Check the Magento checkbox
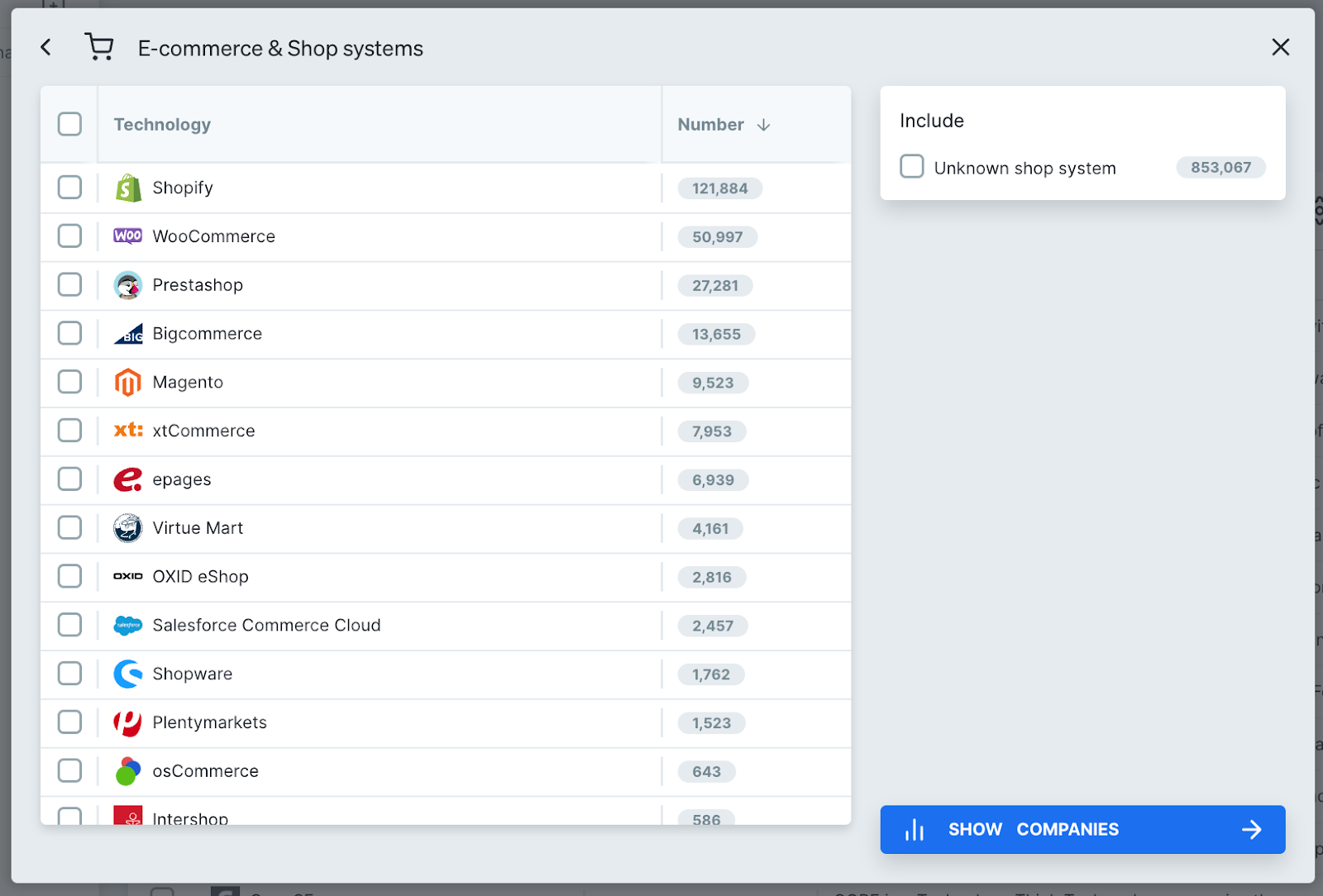The width and height of the screenshot is (1323, 896). [x=69, y=382]
